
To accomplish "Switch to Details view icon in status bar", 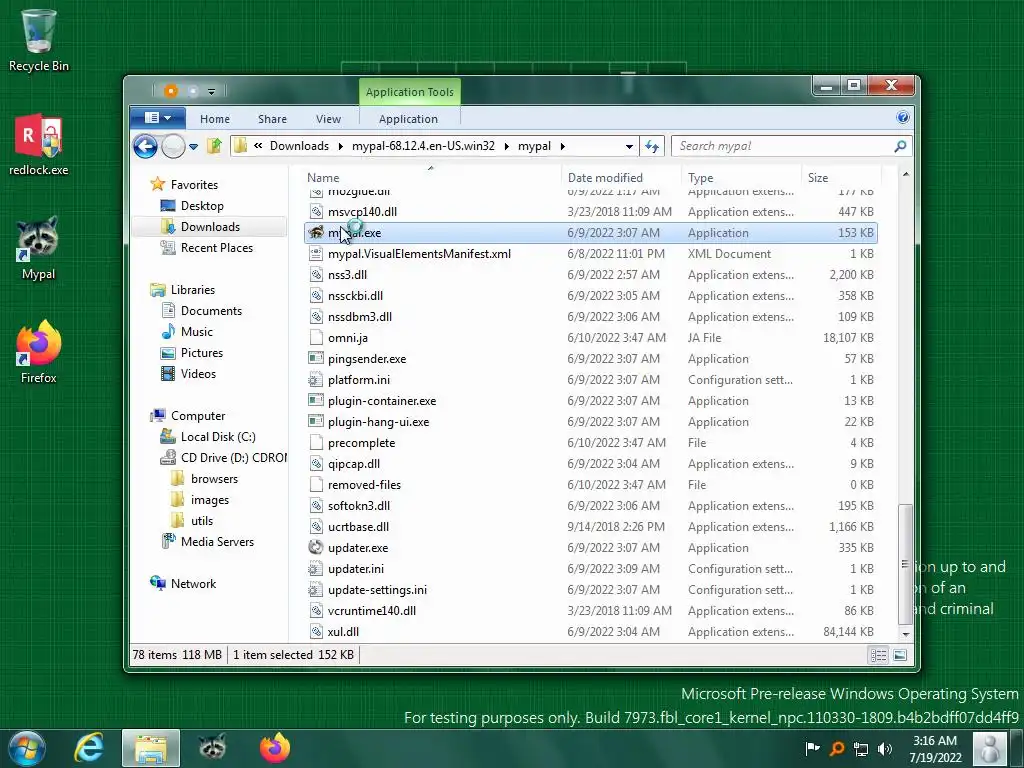I will click(x=879, y=655).
